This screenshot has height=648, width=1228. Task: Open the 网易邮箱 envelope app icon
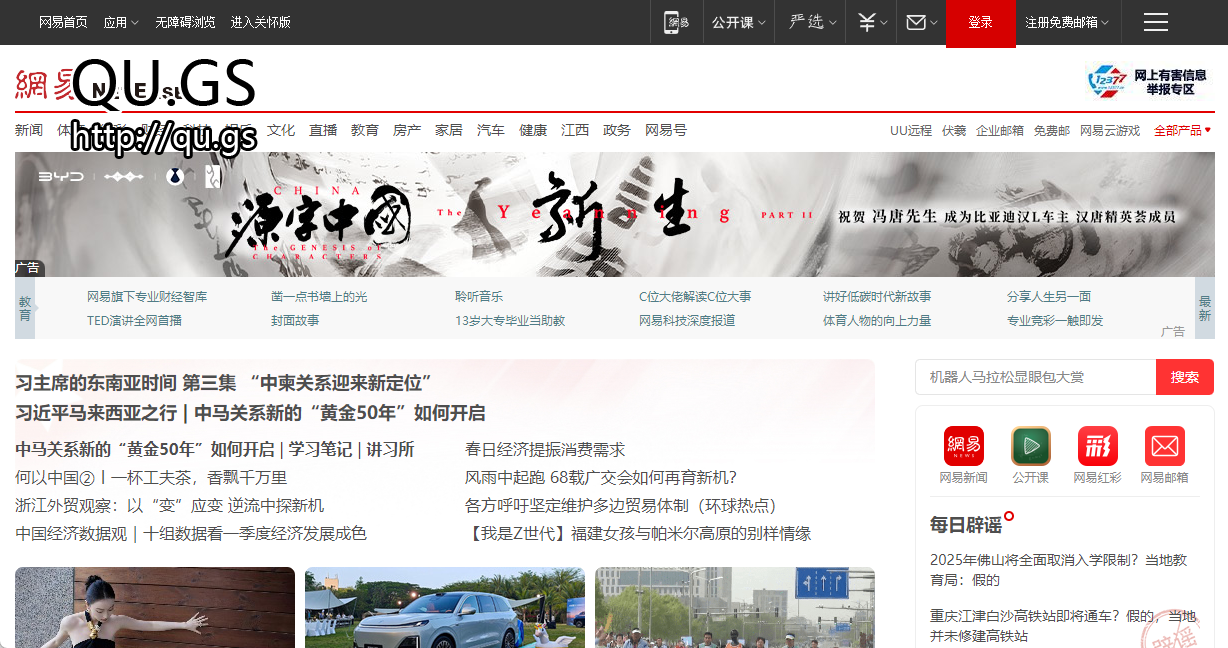click(x=1165, y=446)
